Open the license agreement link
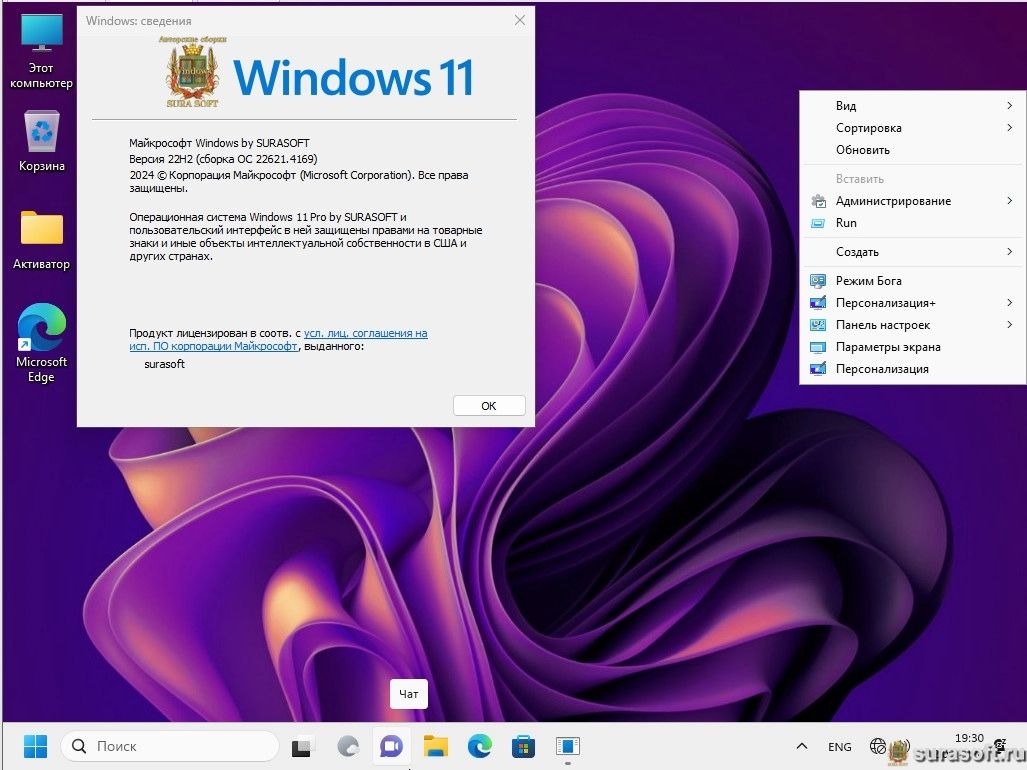 pyautogui.click(x=365, y=333)
